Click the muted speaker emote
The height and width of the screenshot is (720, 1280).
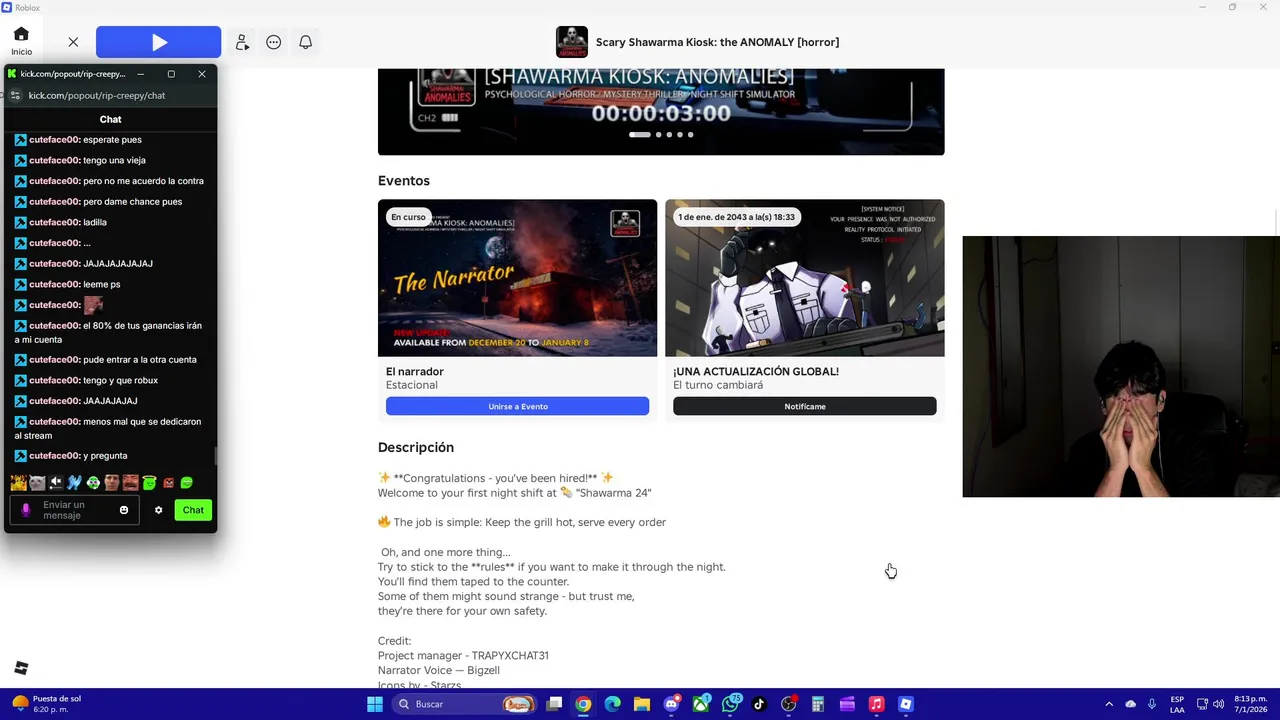tap(56, 483)
